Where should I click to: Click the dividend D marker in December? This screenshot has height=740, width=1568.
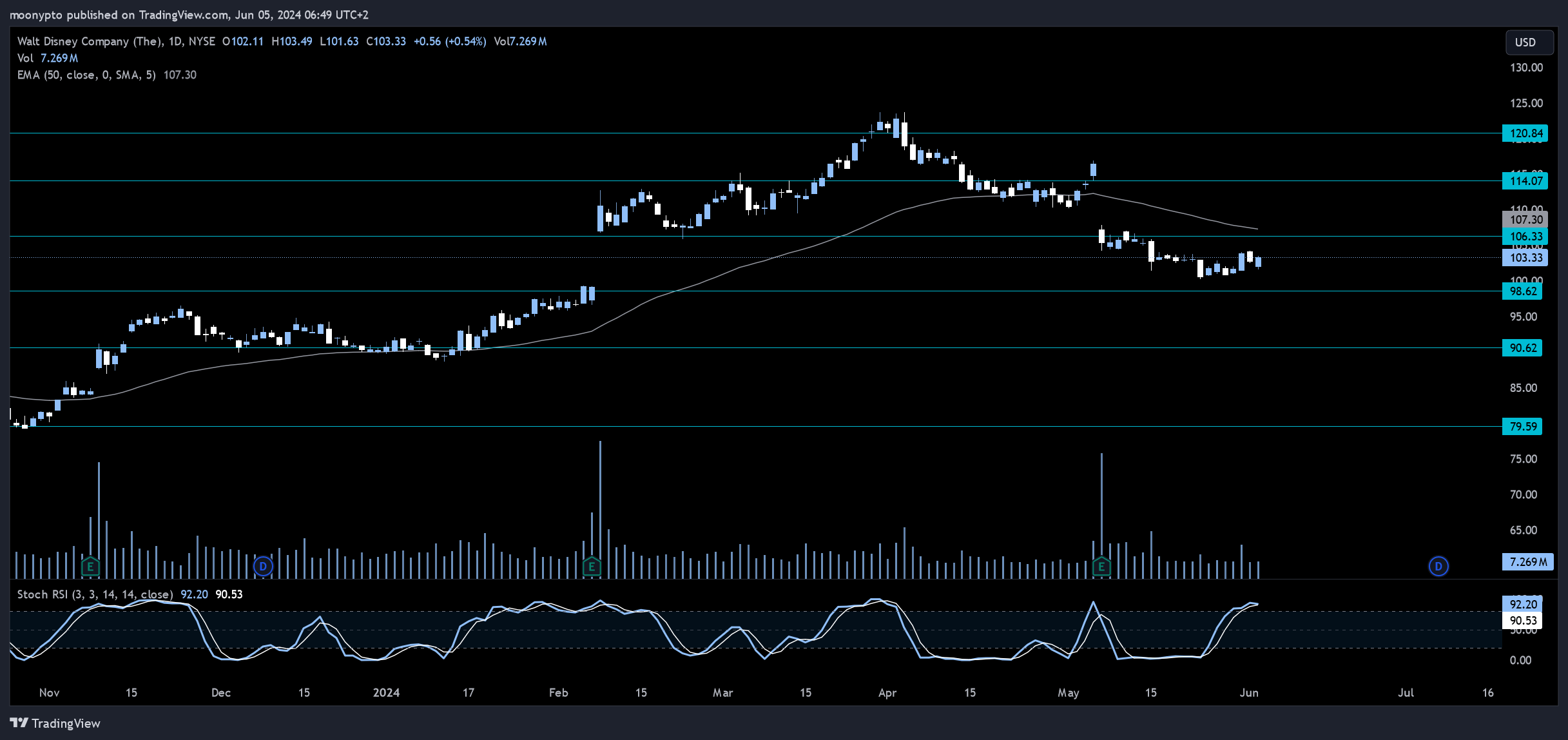click(x=263, y=567)
